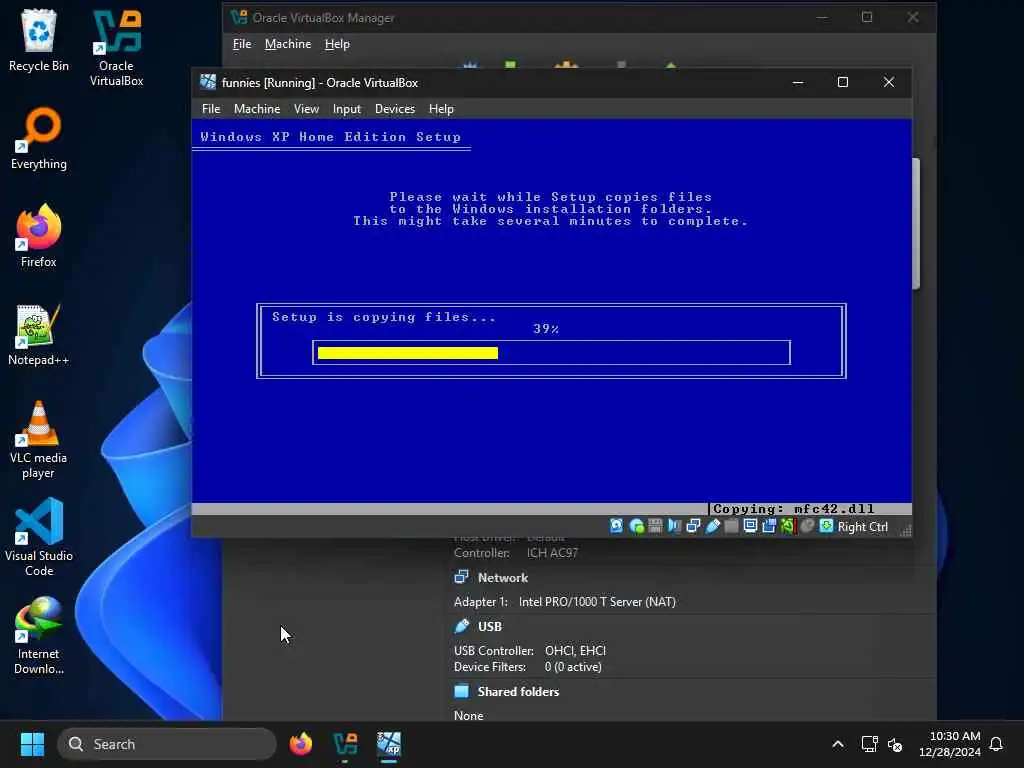Click the muted volume tray icon
This screenshot has width=1024, height=768.
tap(895, 744)
